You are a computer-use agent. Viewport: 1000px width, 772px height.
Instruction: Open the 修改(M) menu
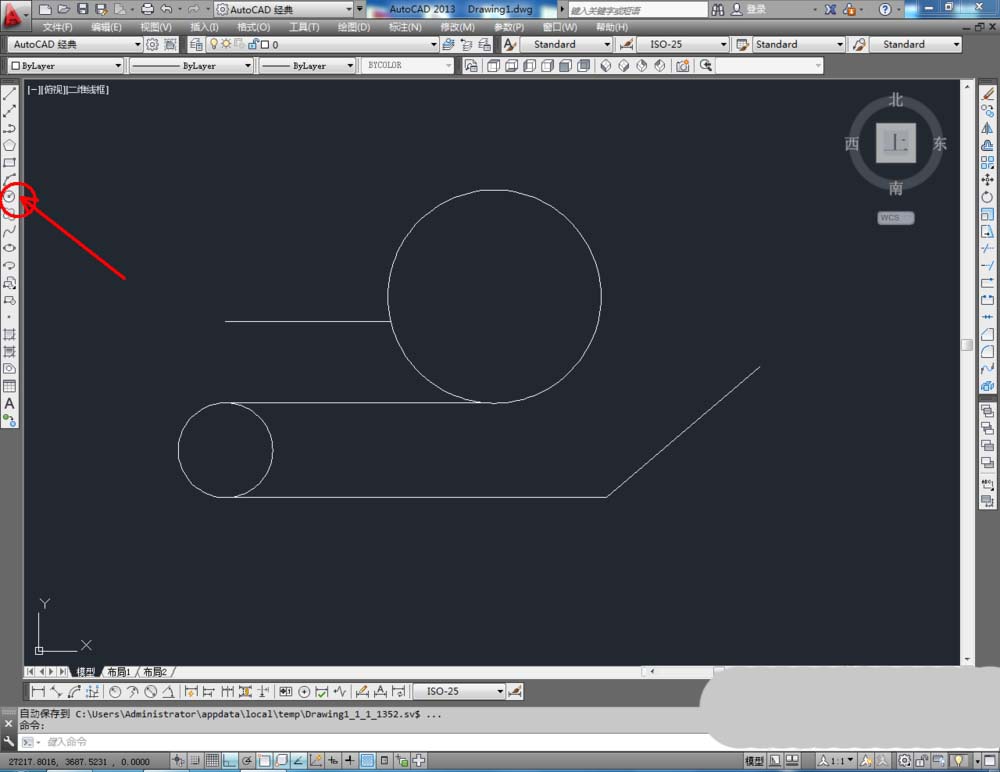click(457, 27)
